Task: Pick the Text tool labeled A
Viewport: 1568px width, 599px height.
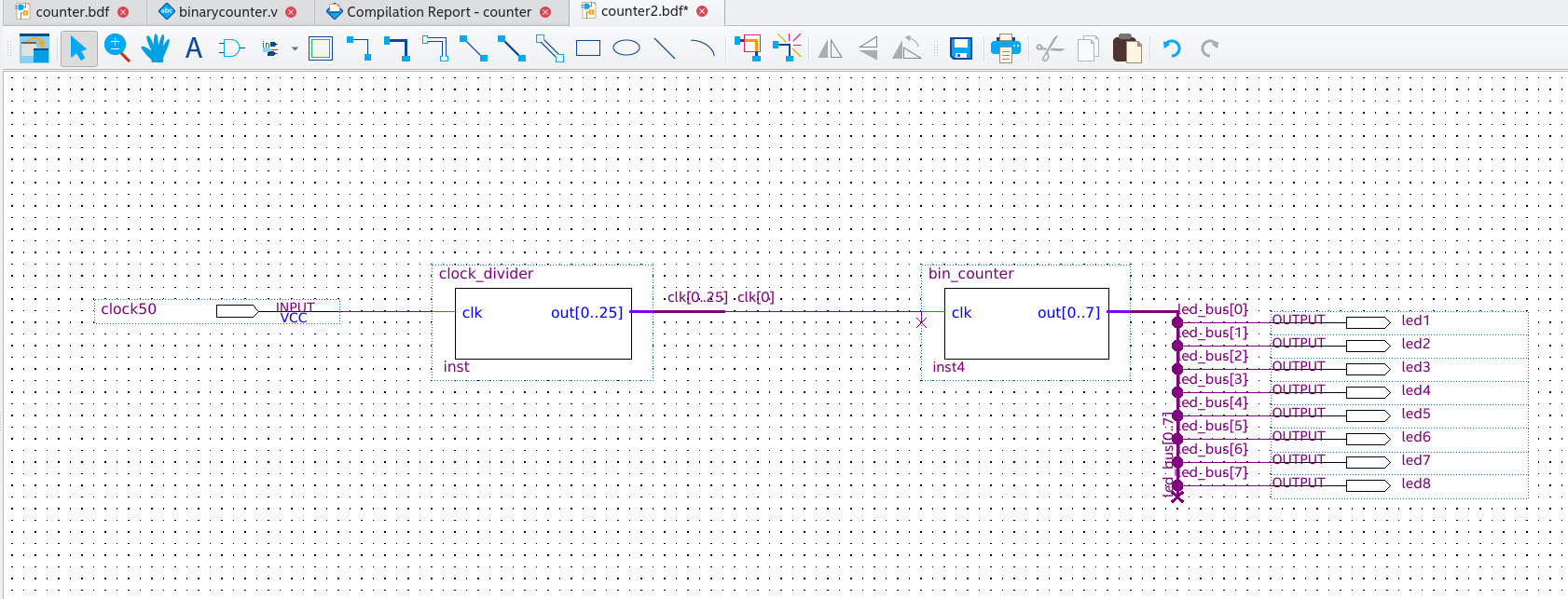Action: pos(194,48)
